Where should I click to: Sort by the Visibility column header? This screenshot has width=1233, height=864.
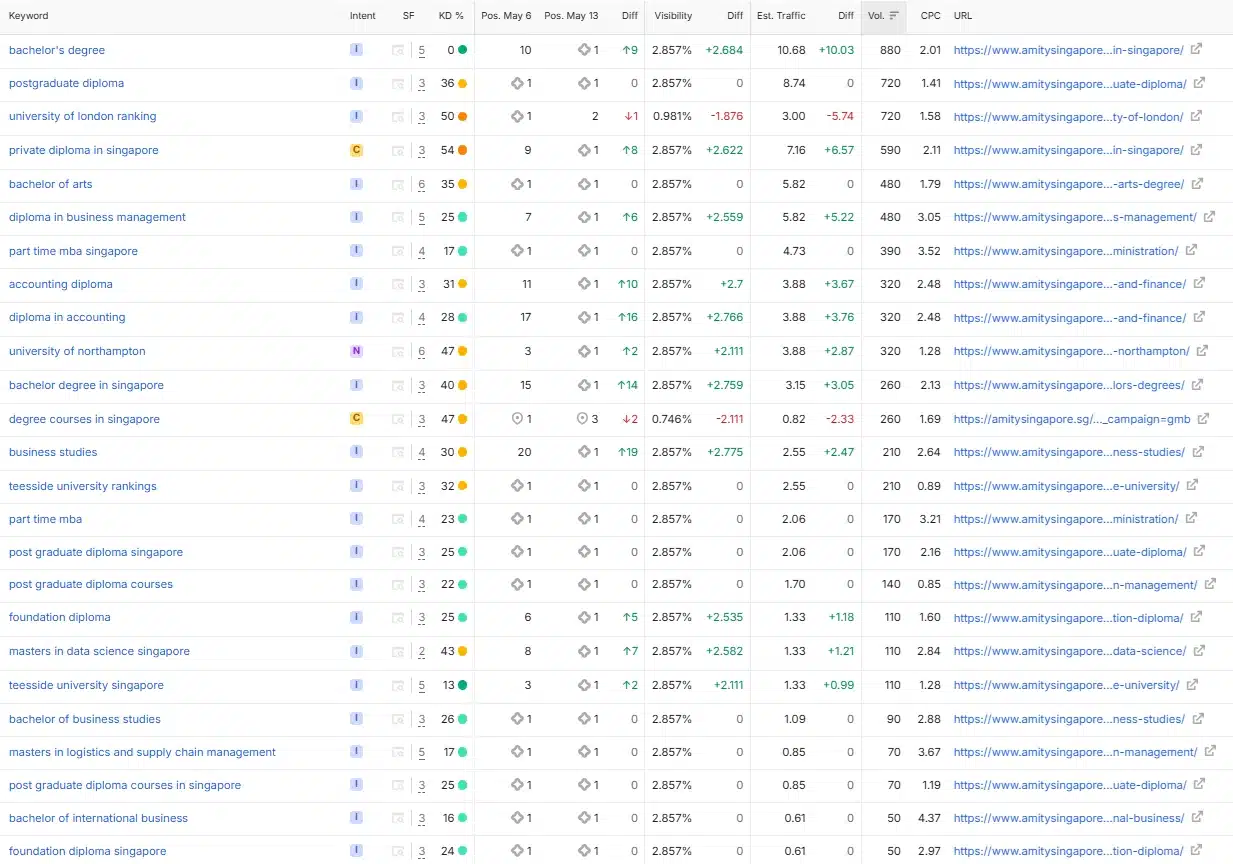tap(673, 16)
